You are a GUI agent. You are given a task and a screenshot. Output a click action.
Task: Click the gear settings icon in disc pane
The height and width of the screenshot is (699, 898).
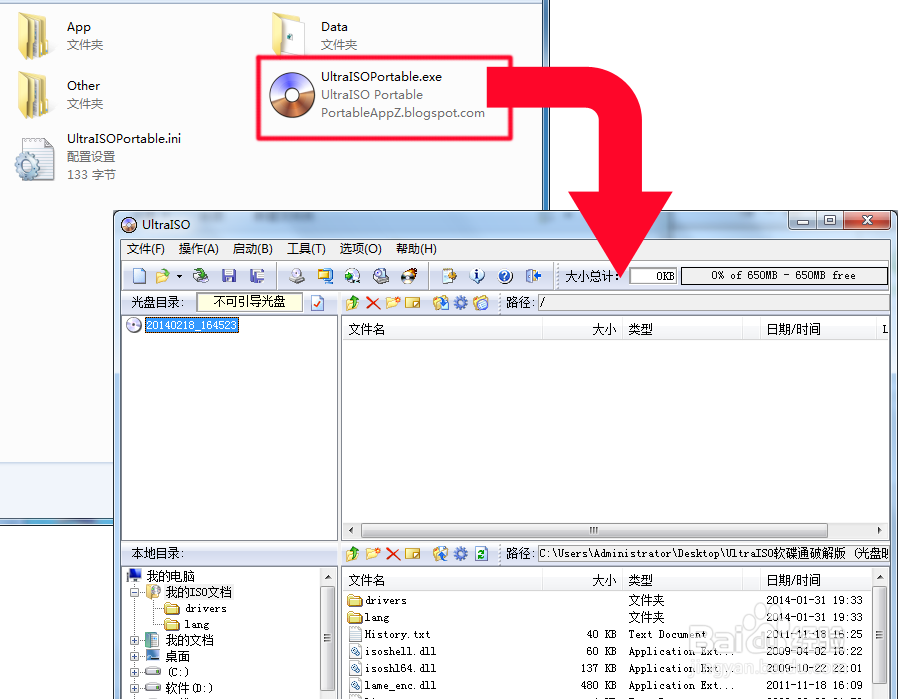click(x=460, y=302)
